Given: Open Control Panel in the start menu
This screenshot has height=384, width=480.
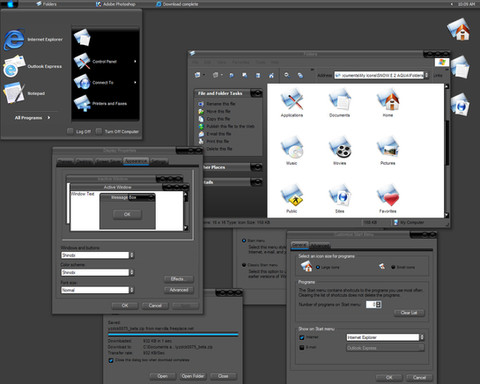Looking at the screenshot, I should point(104,61).
